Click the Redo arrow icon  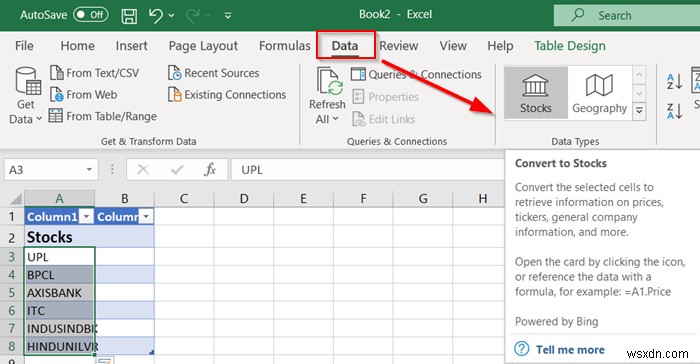point(192,16)
